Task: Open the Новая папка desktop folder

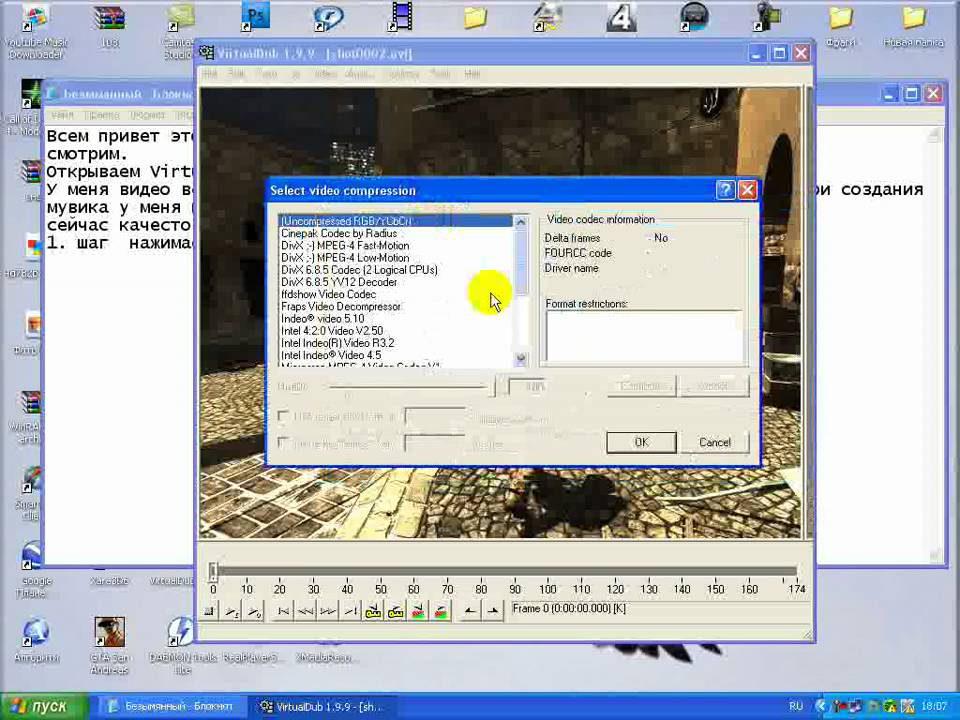Action: 913,26
